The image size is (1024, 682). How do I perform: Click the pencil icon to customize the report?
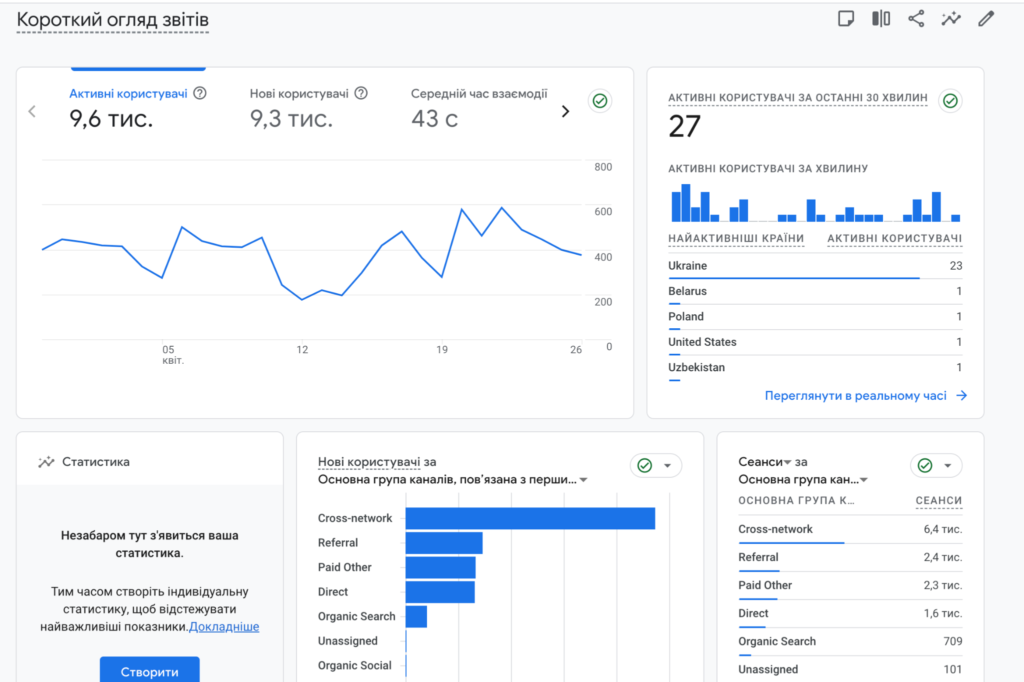click(988, 18)
